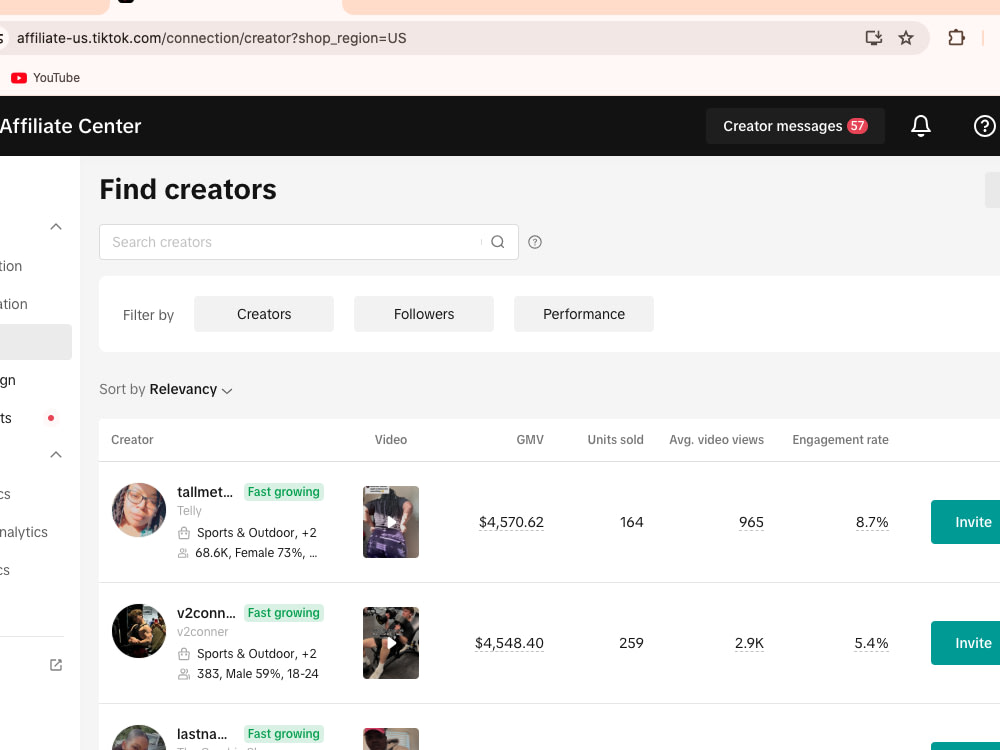
Task: Bookmark this page with the star icon
Action: pyautogui.click(x=906, y=38)
